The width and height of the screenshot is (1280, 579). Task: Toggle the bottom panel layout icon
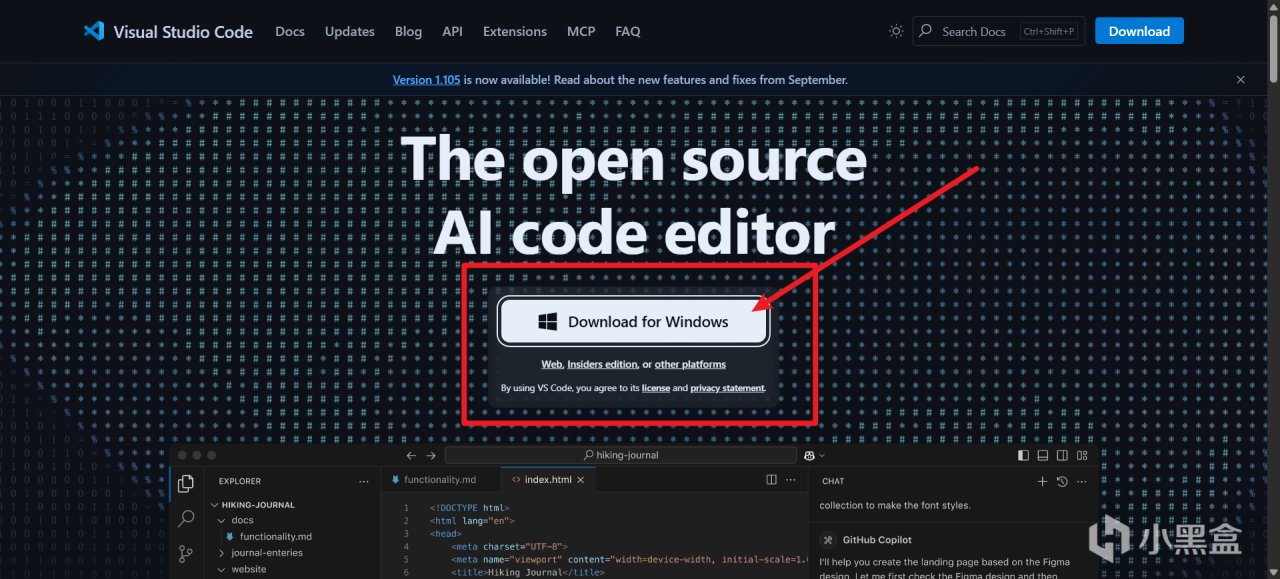1043,455
